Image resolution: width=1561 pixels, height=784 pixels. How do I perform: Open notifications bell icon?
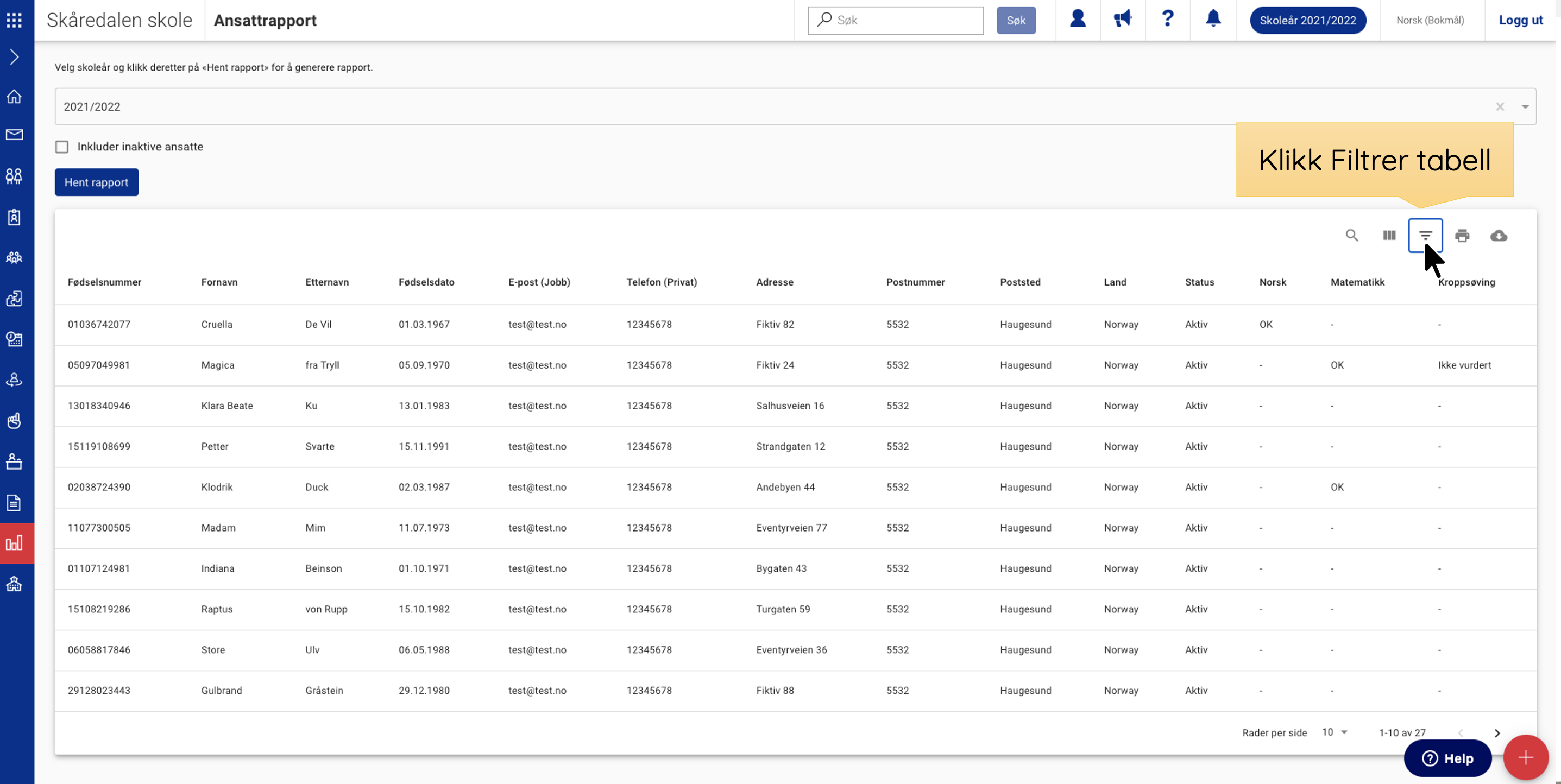tap(1212, 20)
